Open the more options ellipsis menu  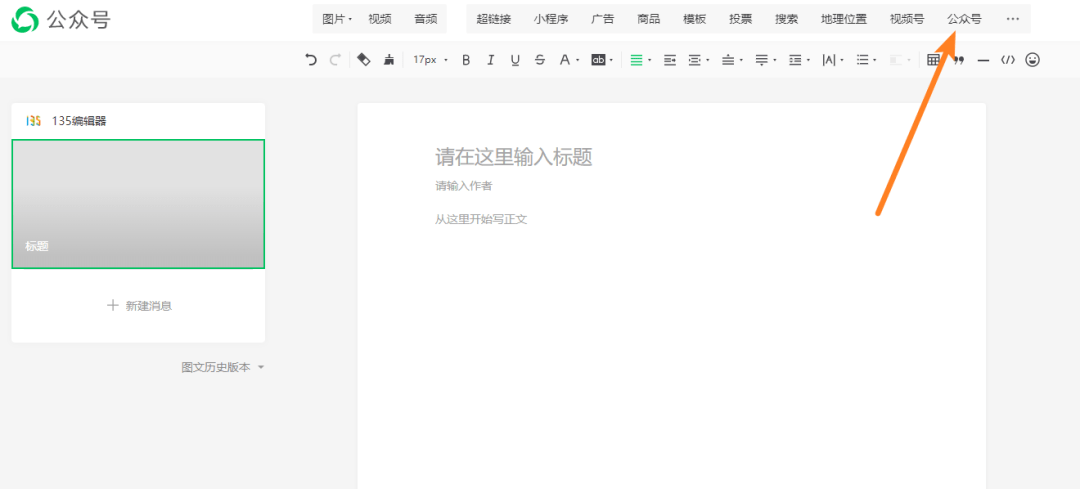(x=1012, y=19)
